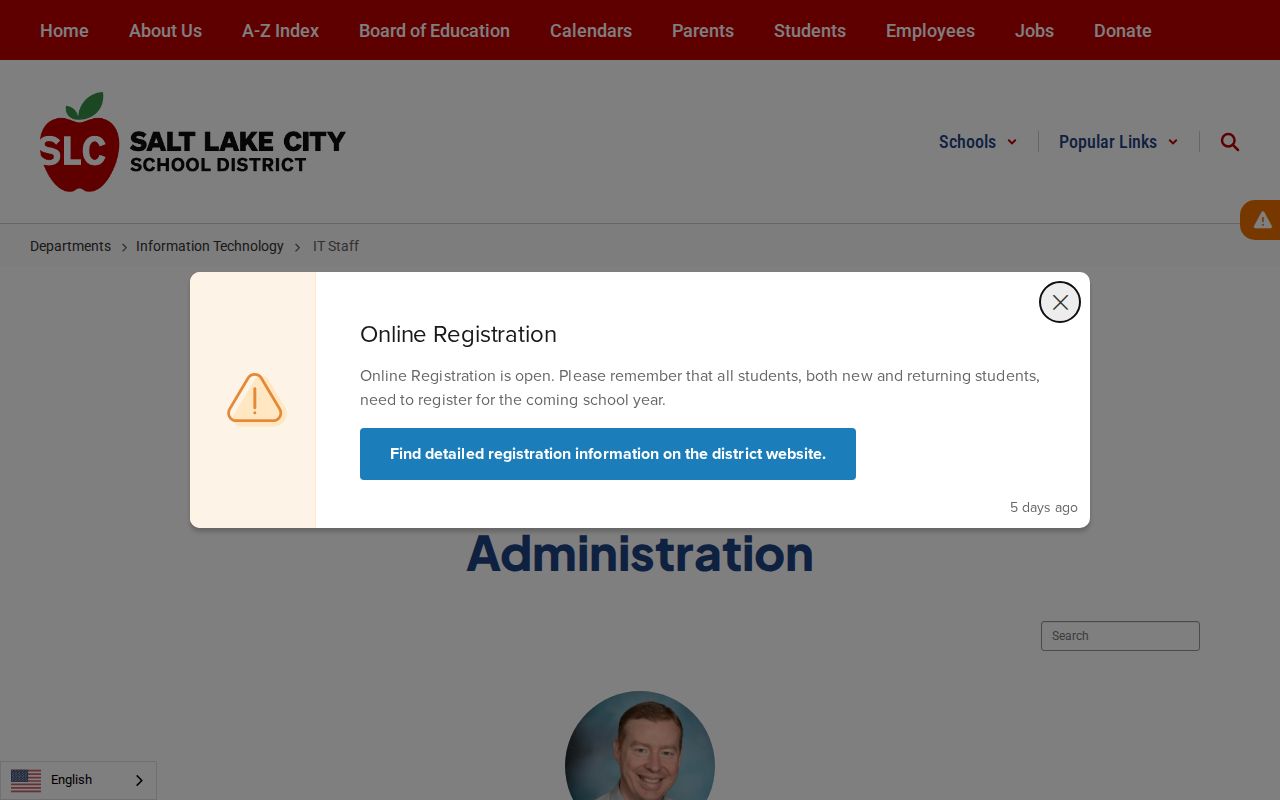Click the US flag language icon
This screenshot has height=800, width=1280.
coord(26,780)
